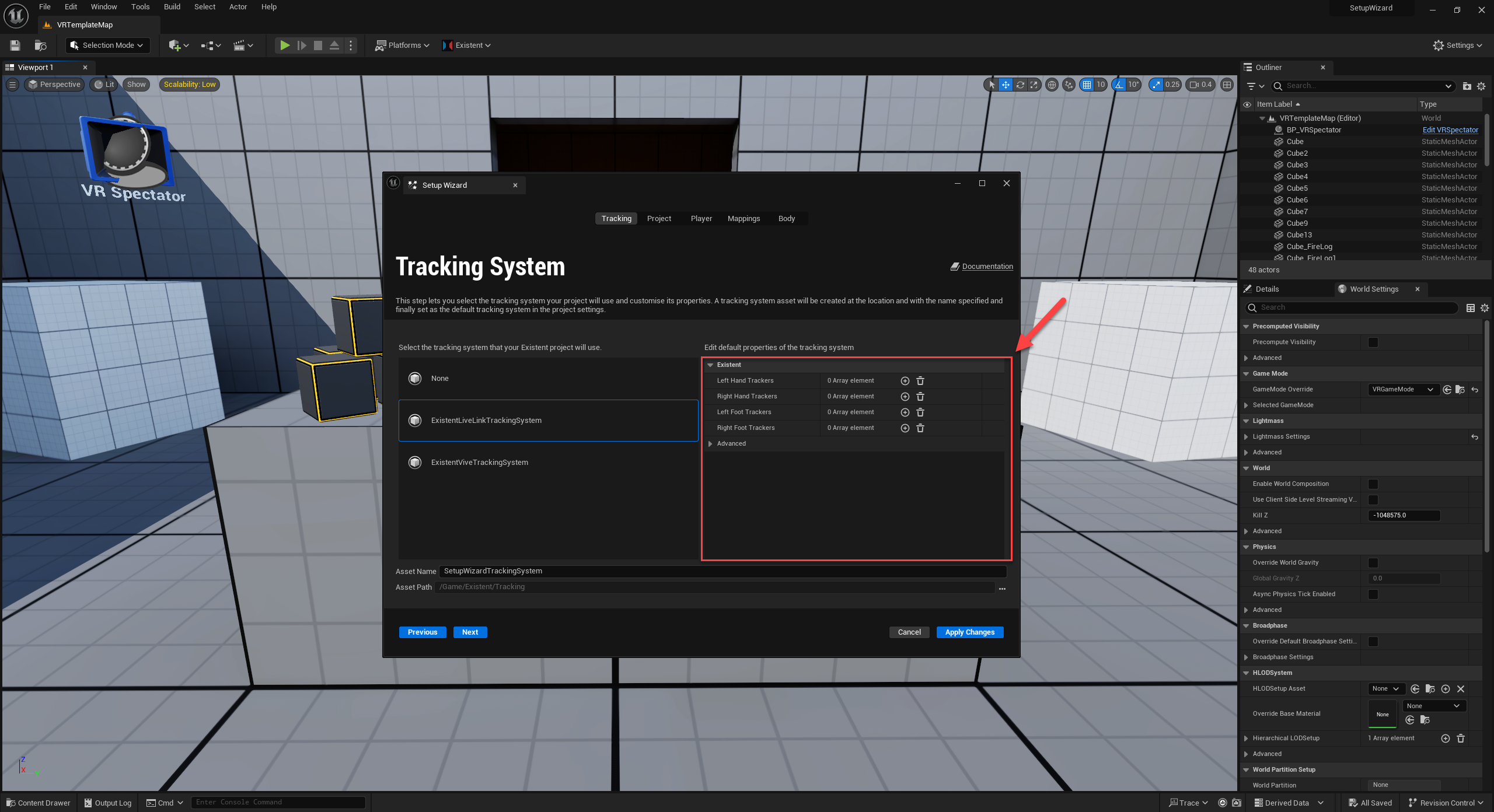This screenshot has width=1494, height=812.
Task: Click the Save level icon in the toolbar
Action: (x=15, y=45)
